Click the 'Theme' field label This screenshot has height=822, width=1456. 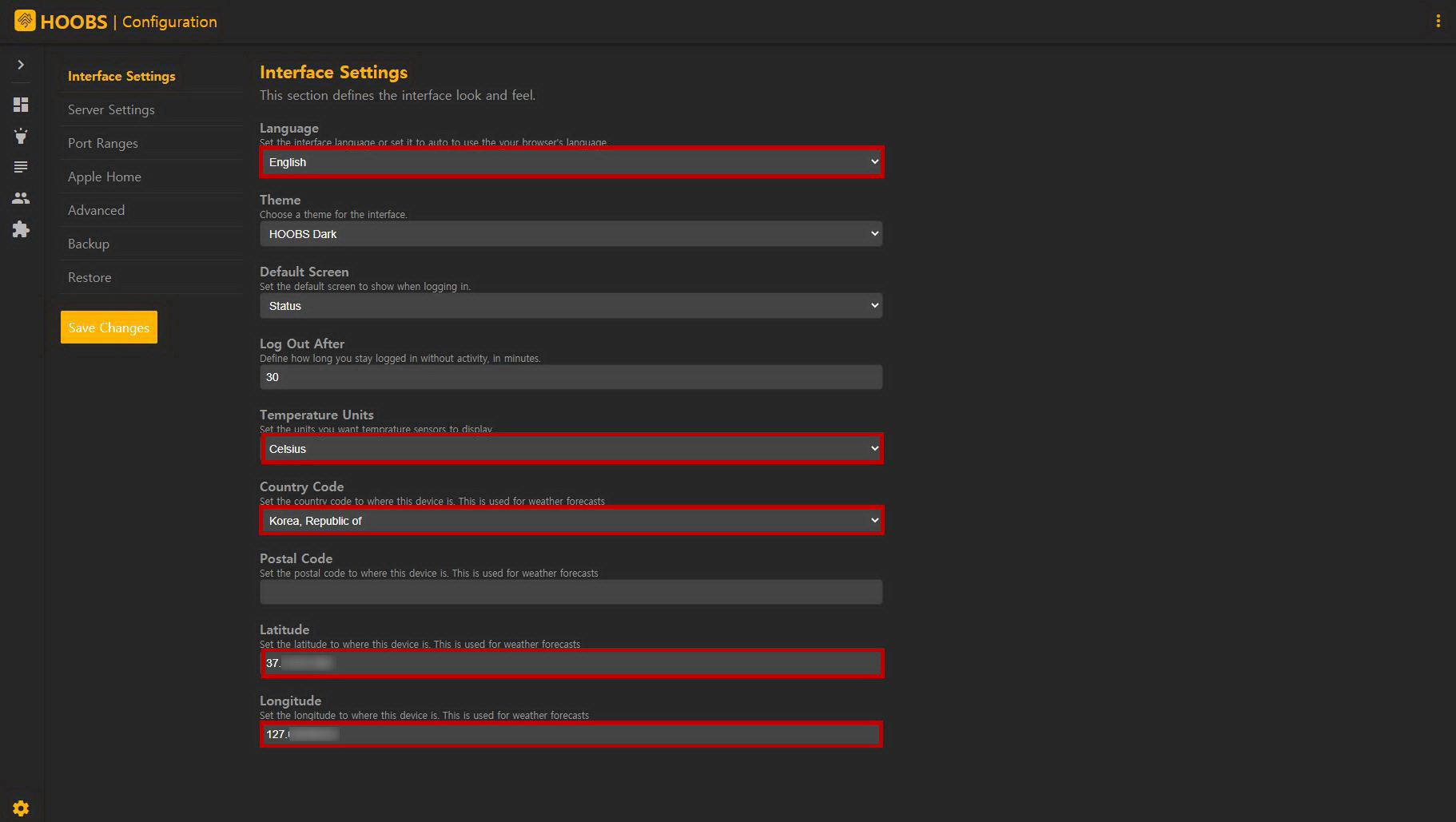[280, 200]
